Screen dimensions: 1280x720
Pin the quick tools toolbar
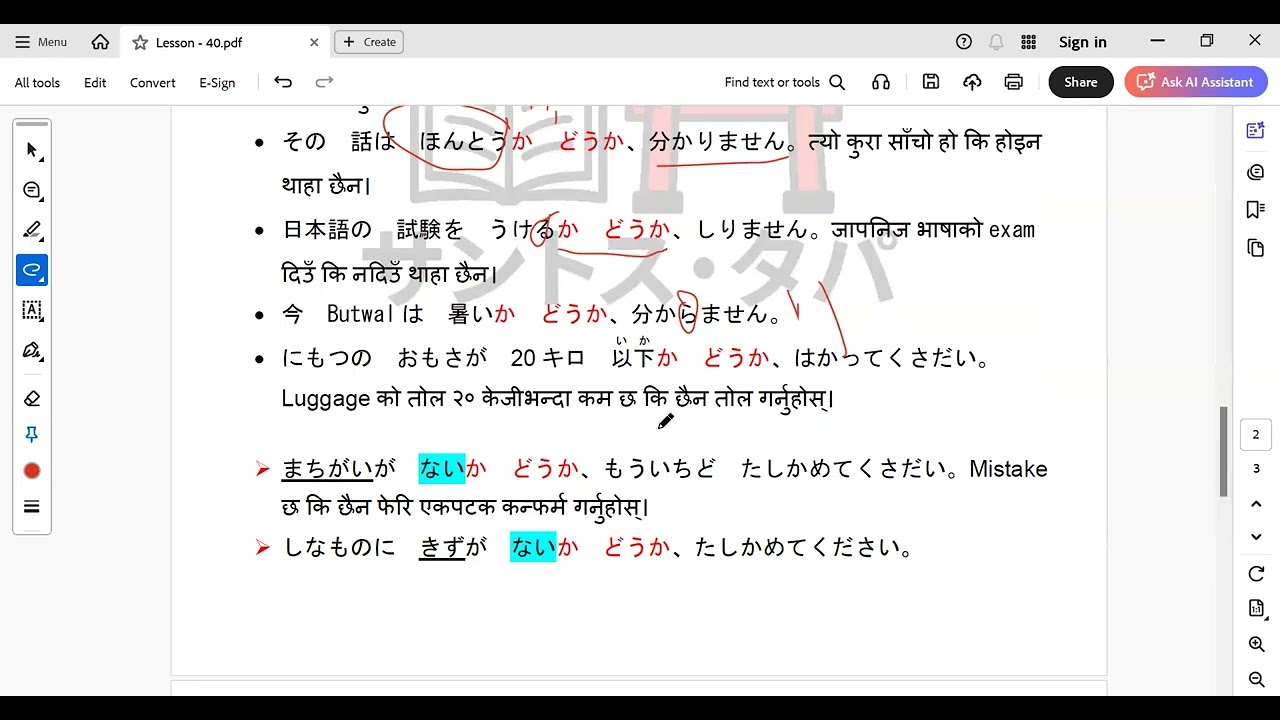pyautogui.click(x=32, y=434)
